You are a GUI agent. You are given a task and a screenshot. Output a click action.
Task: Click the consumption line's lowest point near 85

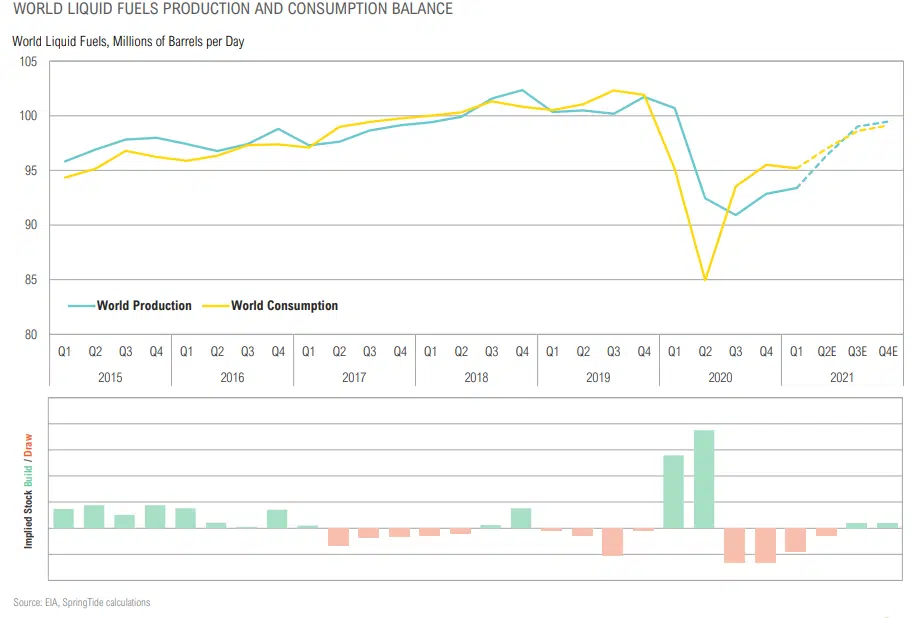coord(705,280)
